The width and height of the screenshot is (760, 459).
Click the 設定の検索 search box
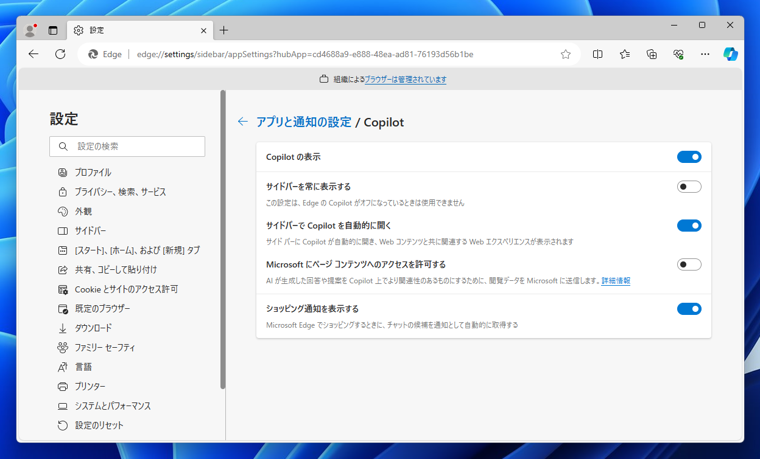click(x=127, y=146)
